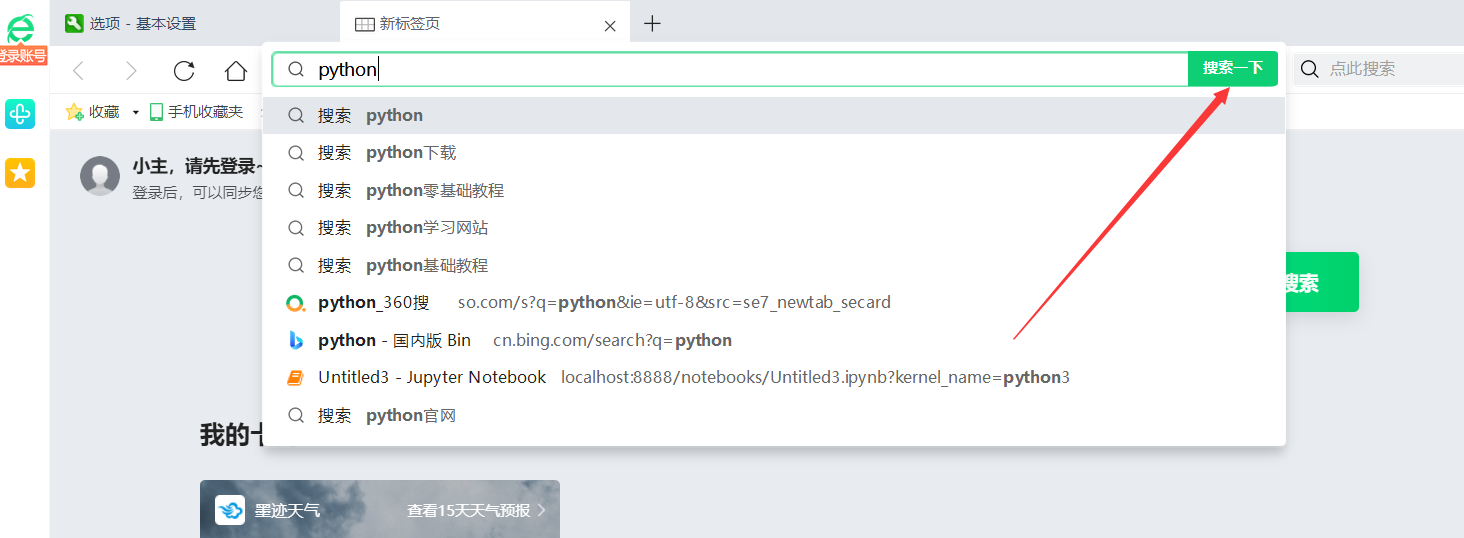Reload the page with refresh icon
The image size is (1464, 538).
184,70
